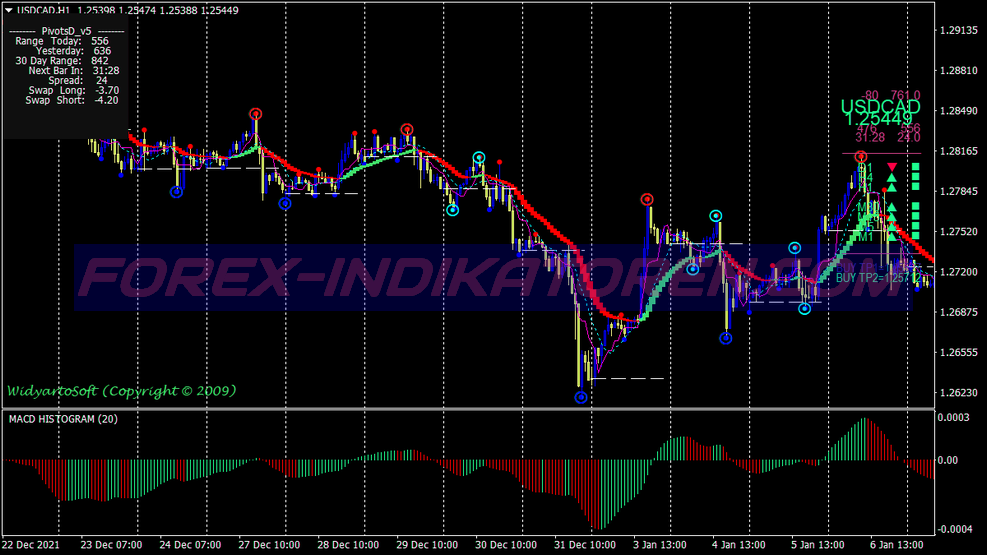
Task: Click the green up triangle for H4 trend
Action: tap(892, 177)
